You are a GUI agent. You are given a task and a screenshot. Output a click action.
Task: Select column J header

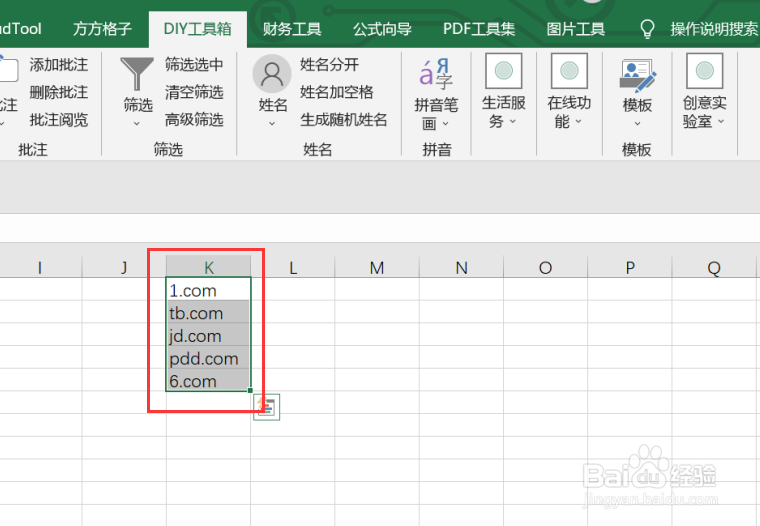(124, 267)
